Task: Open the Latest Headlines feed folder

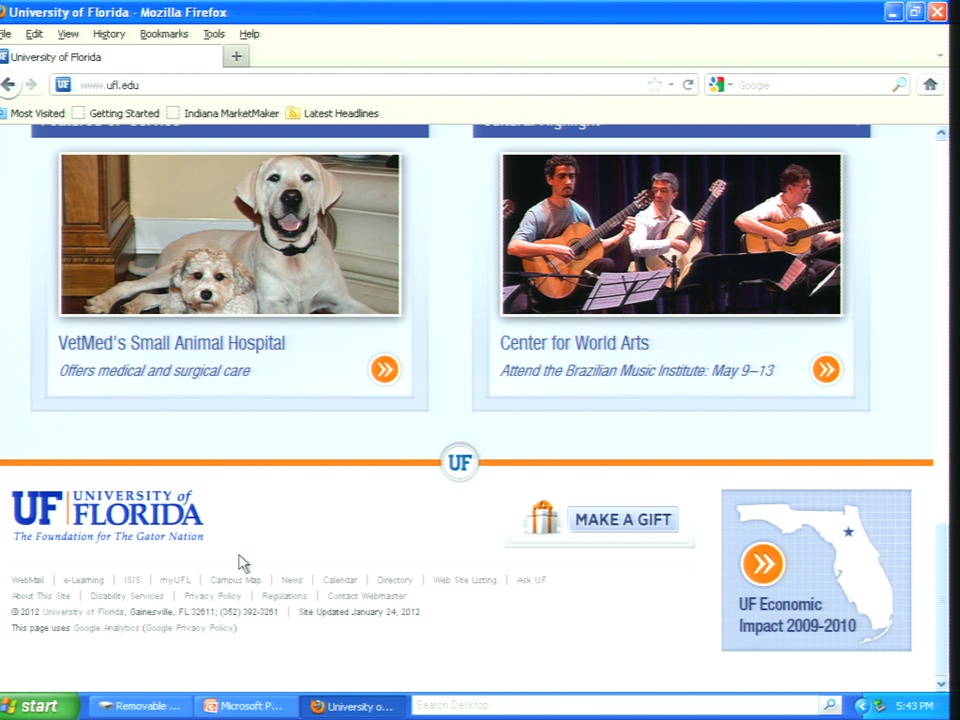Action: pyautogui.click(x=332, y=113)
